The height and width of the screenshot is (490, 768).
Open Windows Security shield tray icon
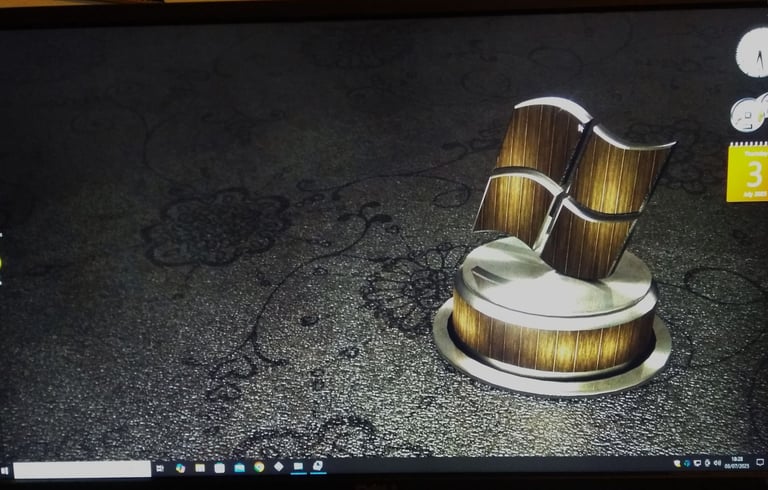(677, 464)
